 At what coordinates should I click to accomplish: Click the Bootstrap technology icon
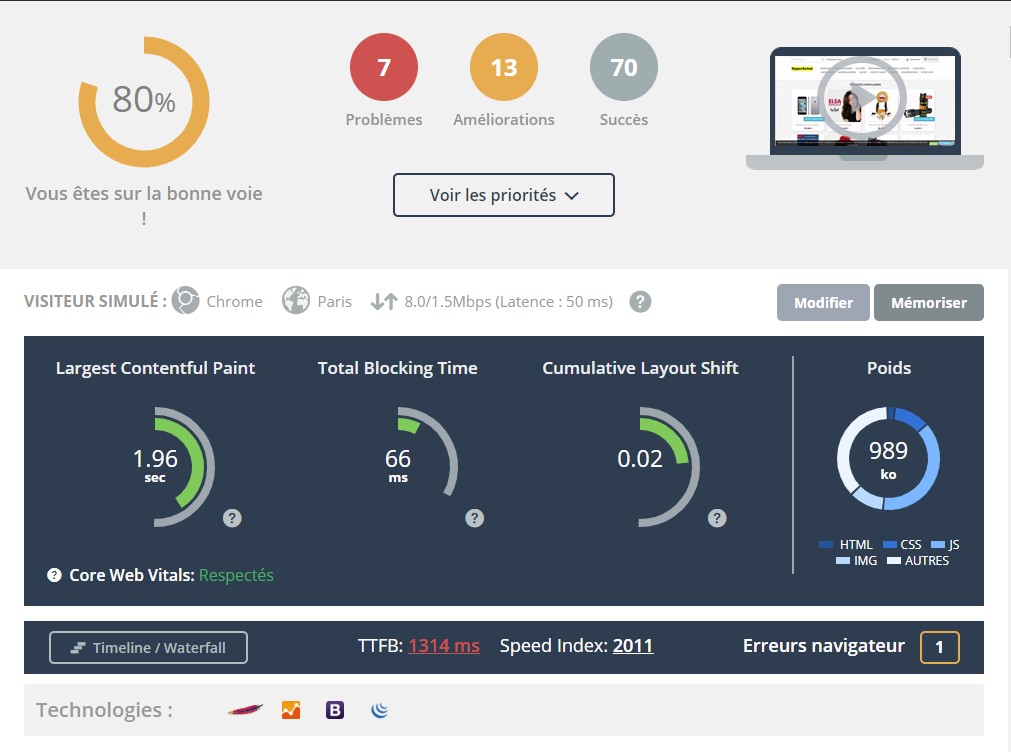pyautogui.click(x=335, y=710)
